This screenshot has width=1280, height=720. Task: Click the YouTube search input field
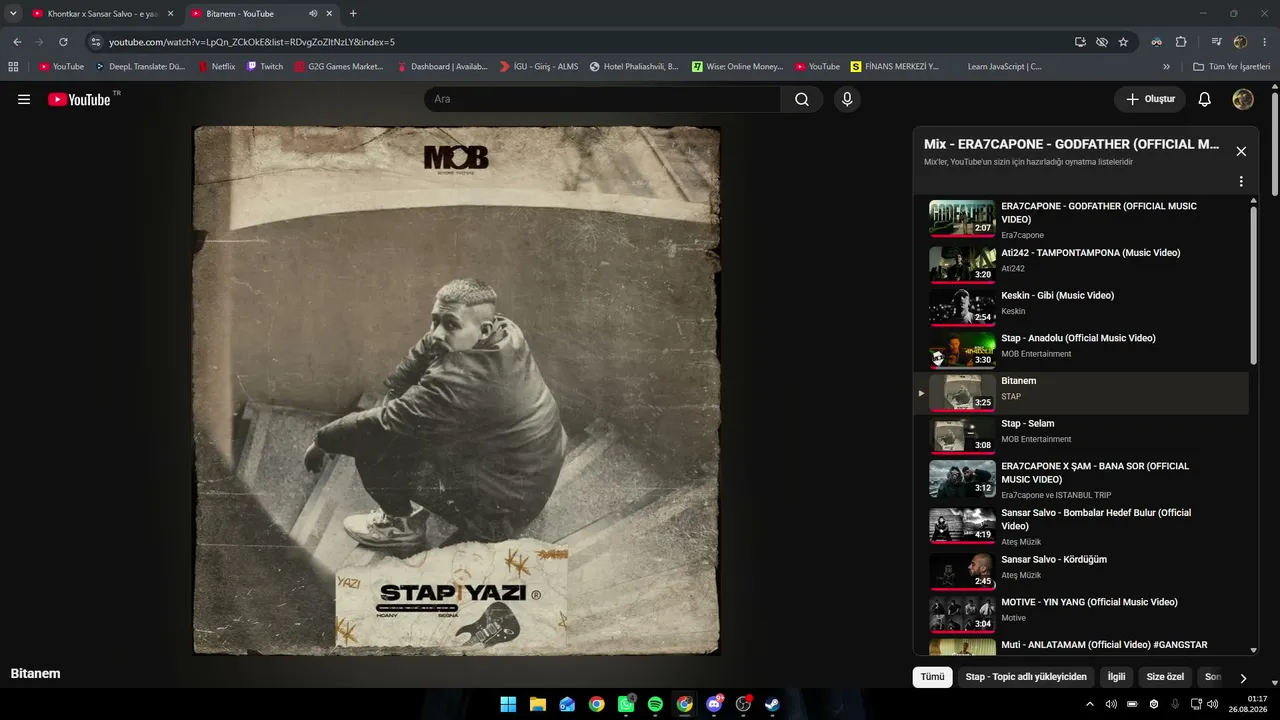[602, 99]
